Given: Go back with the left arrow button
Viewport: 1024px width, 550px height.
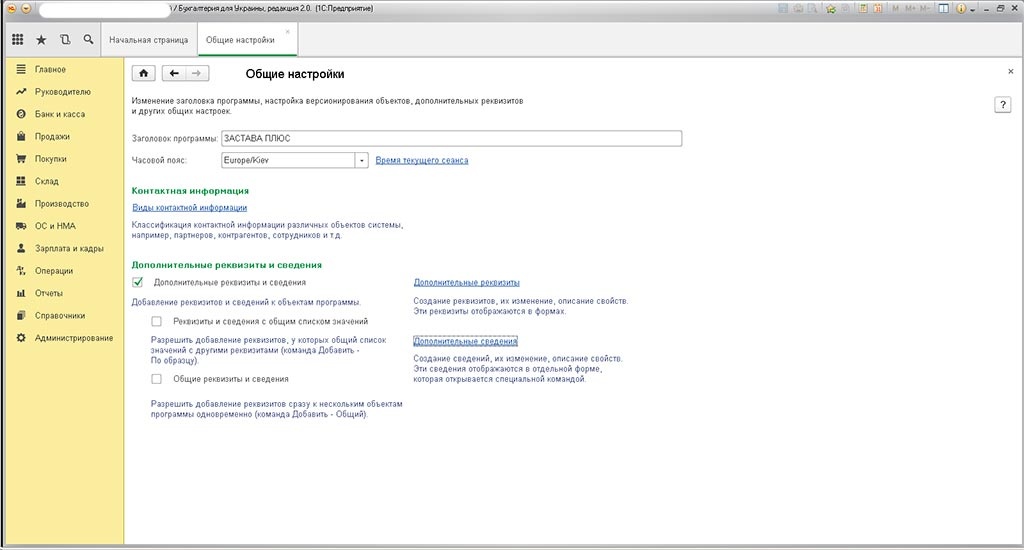Looking at the screenshot, I should (x=174, y=73).
